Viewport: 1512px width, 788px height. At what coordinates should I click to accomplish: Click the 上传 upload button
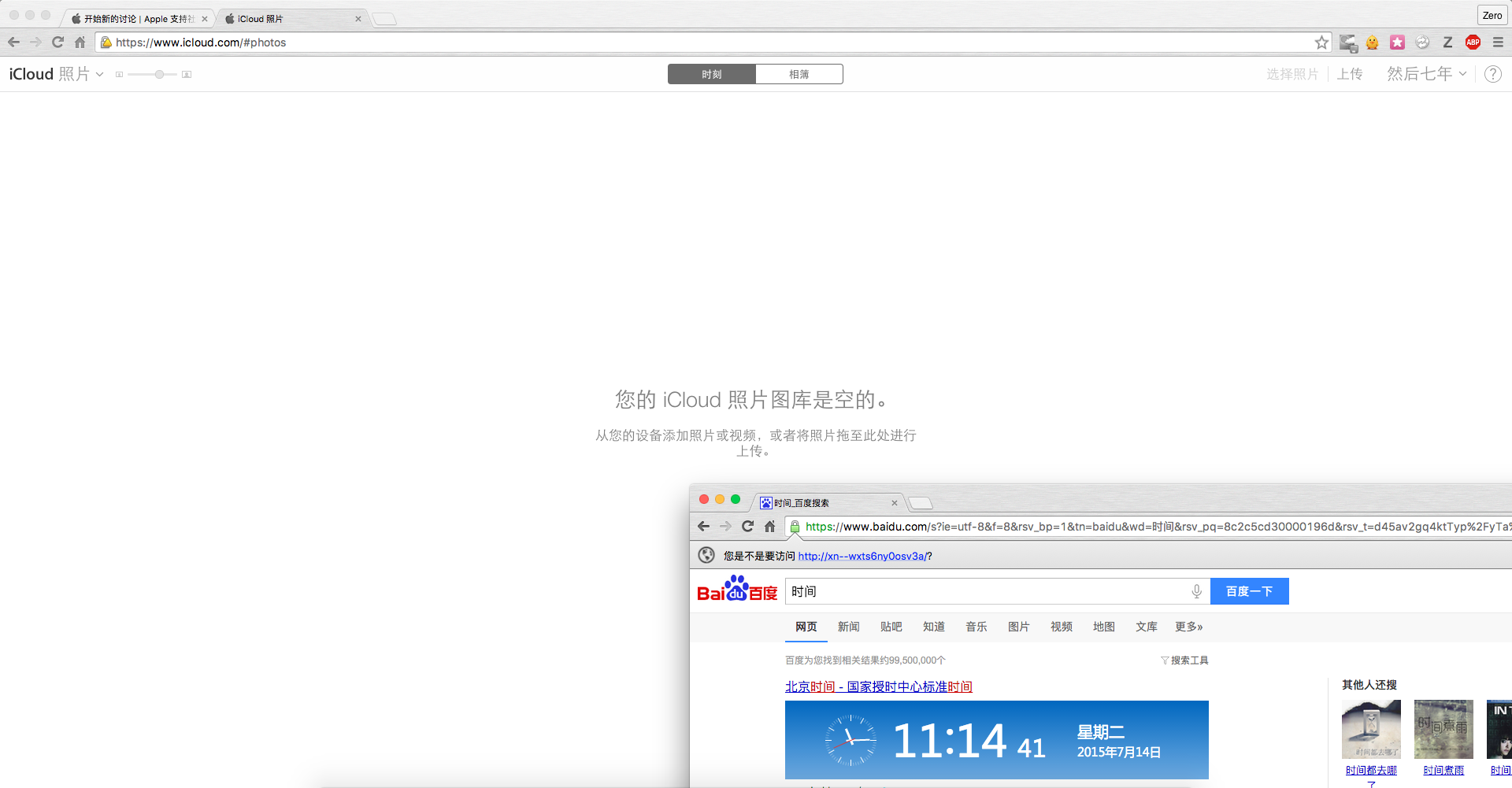(x=1349, y=74)
